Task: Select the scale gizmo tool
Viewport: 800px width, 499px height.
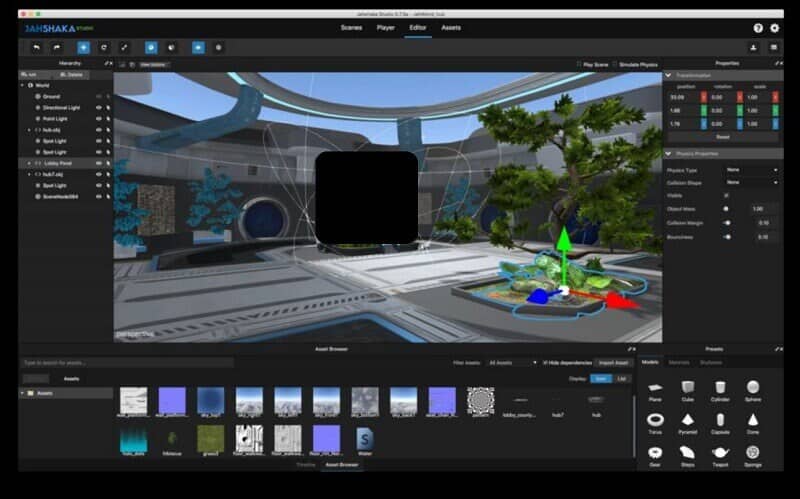Action: point(124,47)
